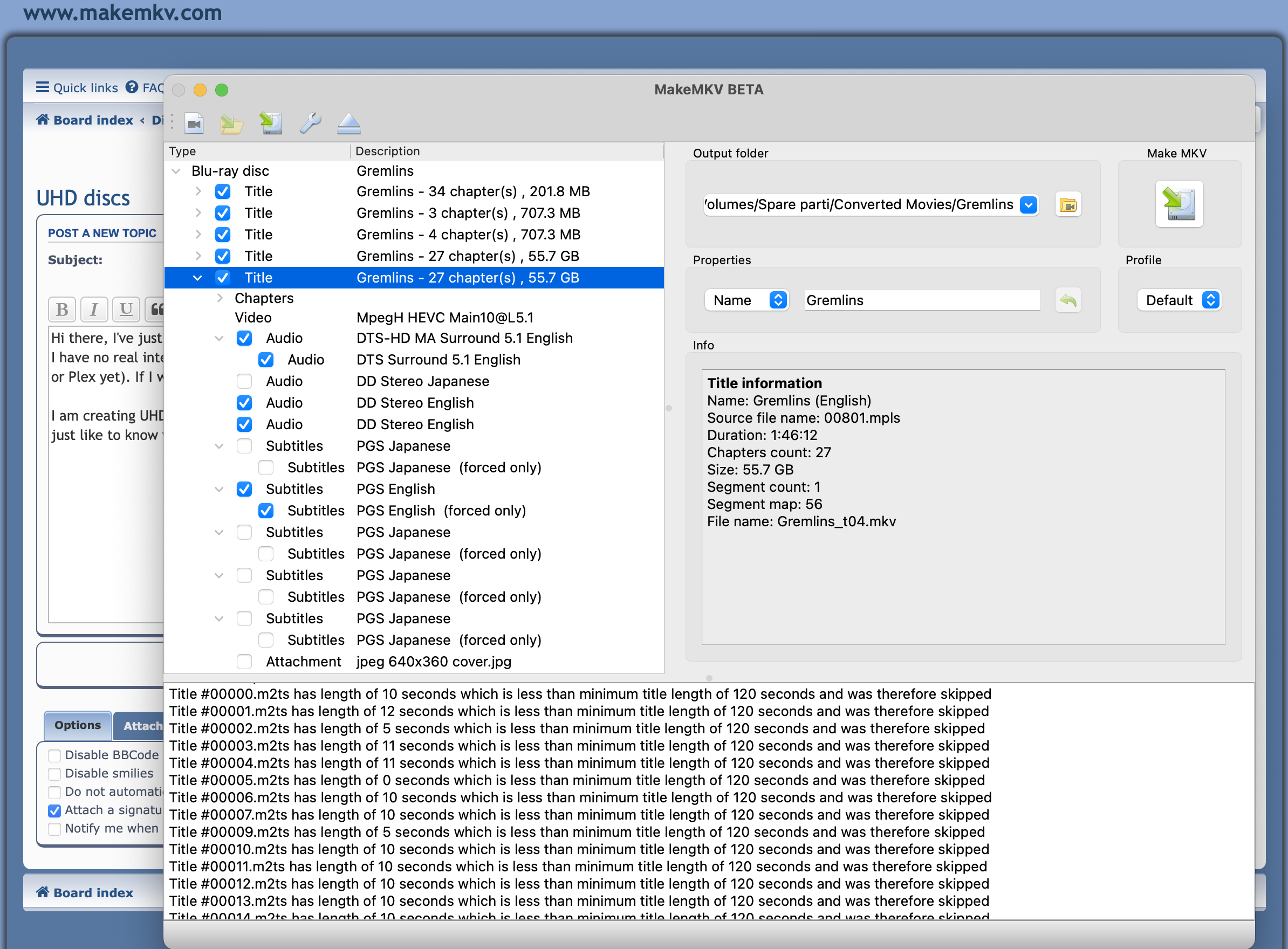Image resolution: width=1288 pixels, height=949 pixels.
Task: Select the first 27 chapter(s) 55.7 GB title row
Action: [414, 256]
